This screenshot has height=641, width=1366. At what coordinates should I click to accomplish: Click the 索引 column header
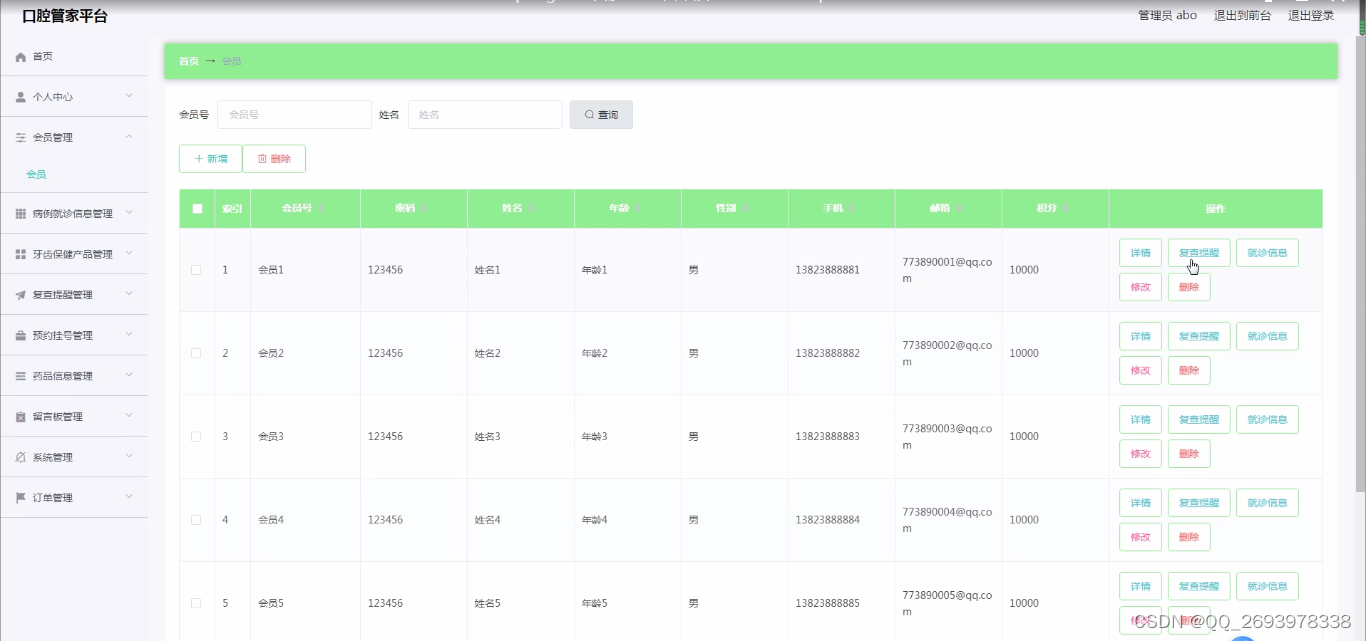tap(232, 209)
